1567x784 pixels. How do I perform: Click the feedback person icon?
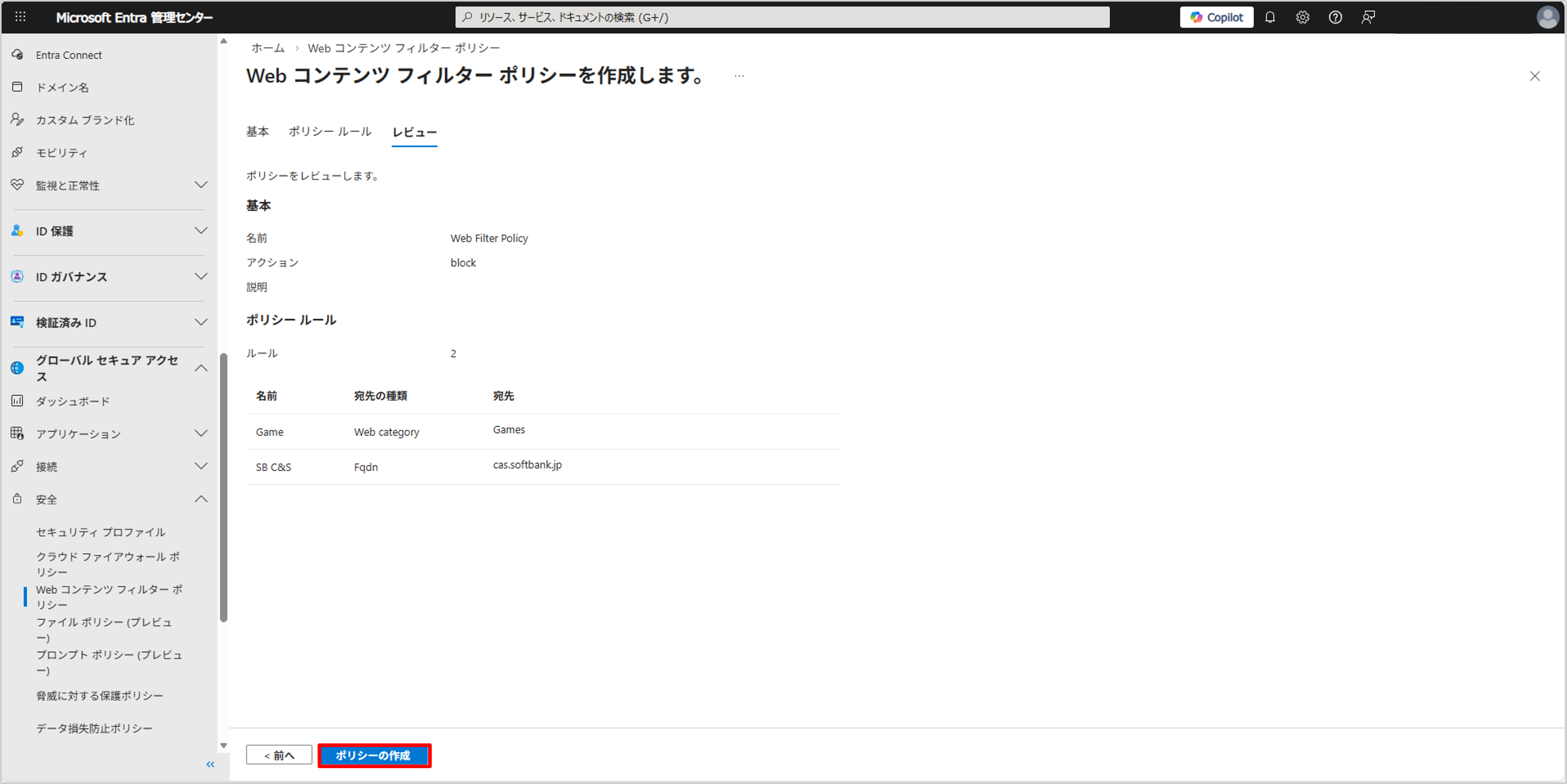pos(1368,17)
